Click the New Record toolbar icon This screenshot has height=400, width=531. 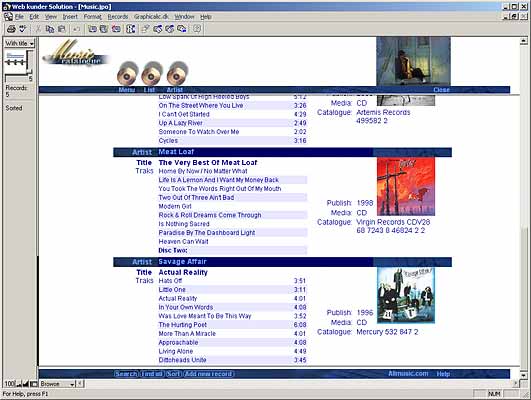92,29
